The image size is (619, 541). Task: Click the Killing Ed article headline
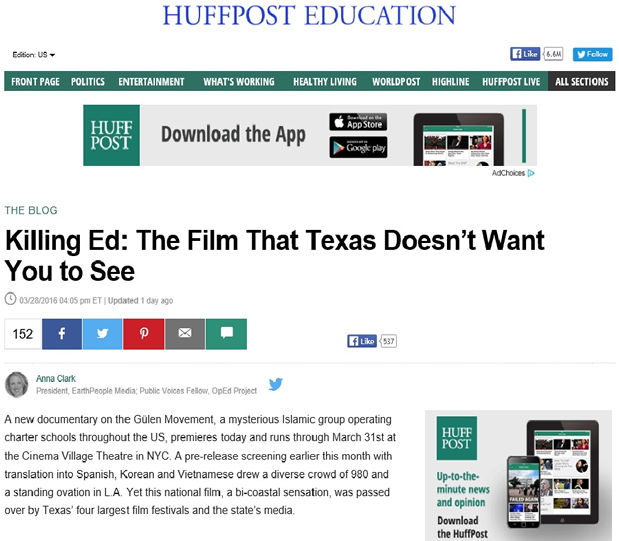(274, 255)
